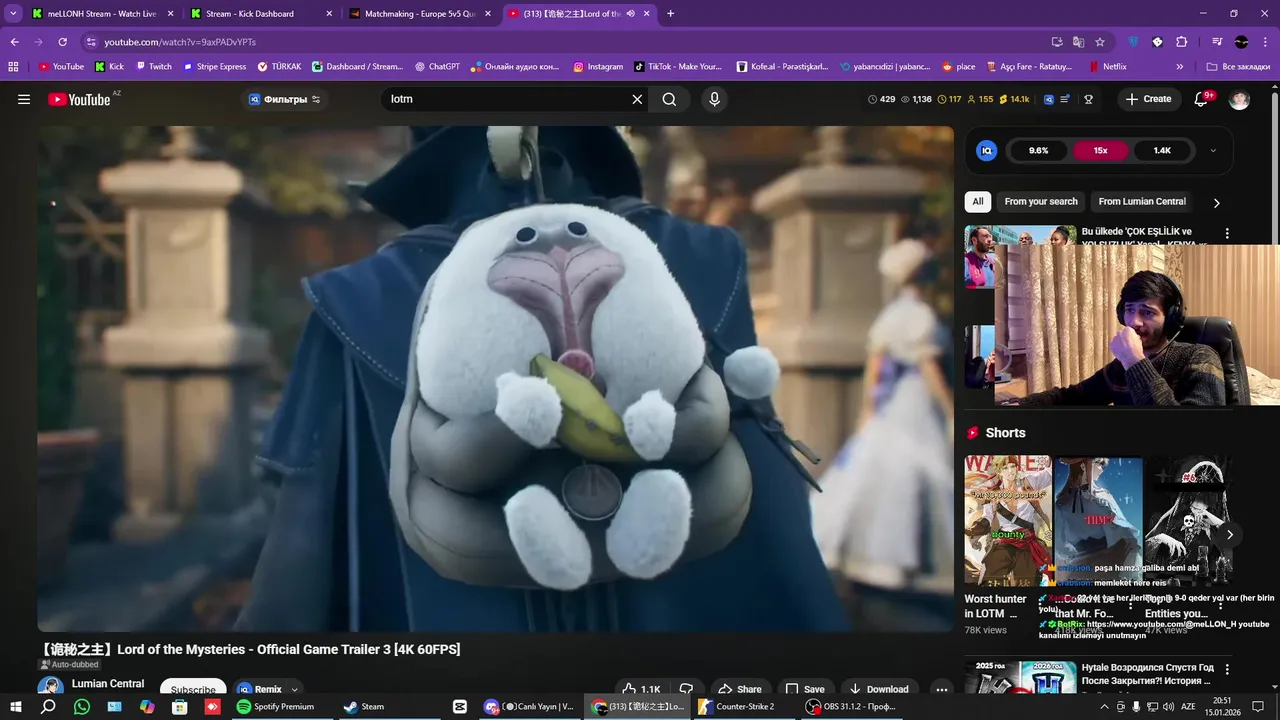Screen dimensions: 1280x720
Task: Open the Chrome extensions puzzle icon
Action: tap(1182, 42)
